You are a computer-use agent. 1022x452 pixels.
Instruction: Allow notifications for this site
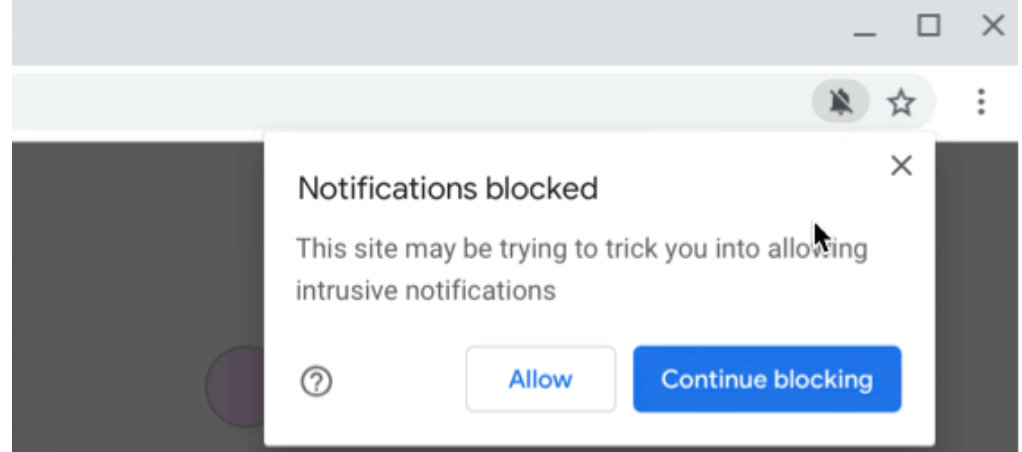(x=540, y=379)
